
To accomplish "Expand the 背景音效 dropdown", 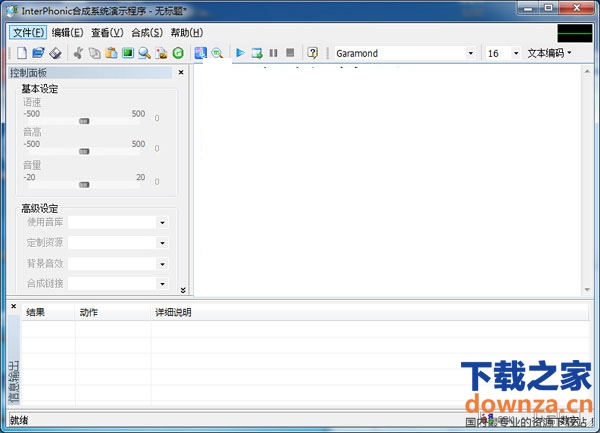I will (x=162, y=264).
